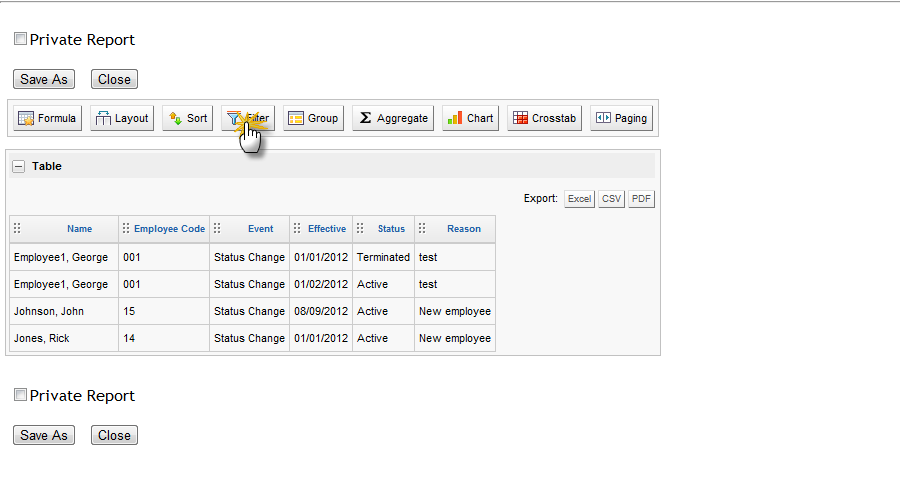
Task: Click the bottom Close button
Action: (114, 435)
